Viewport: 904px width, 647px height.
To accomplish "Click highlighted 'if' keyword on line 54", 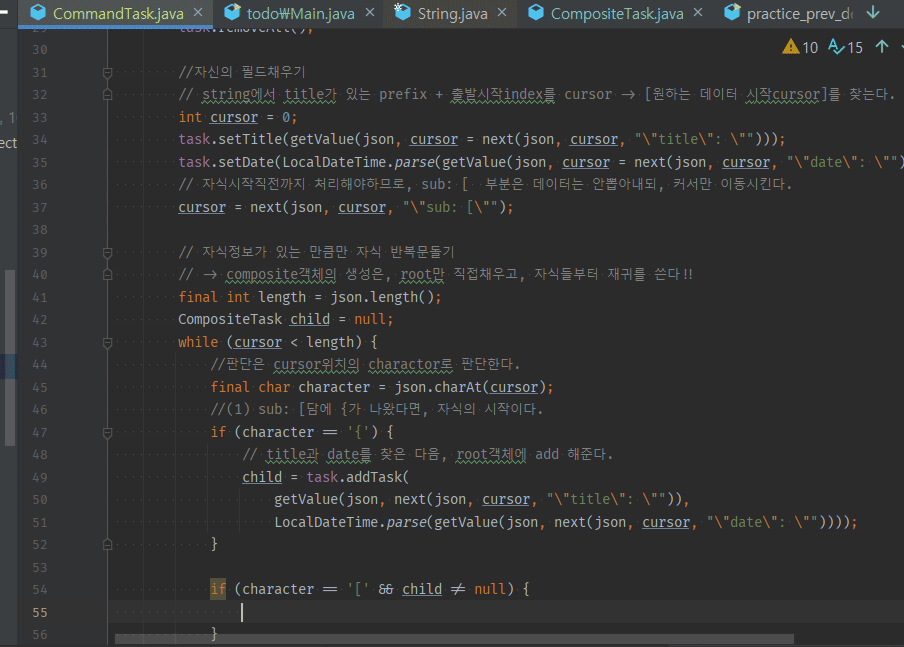I will (x=218, y=589).
